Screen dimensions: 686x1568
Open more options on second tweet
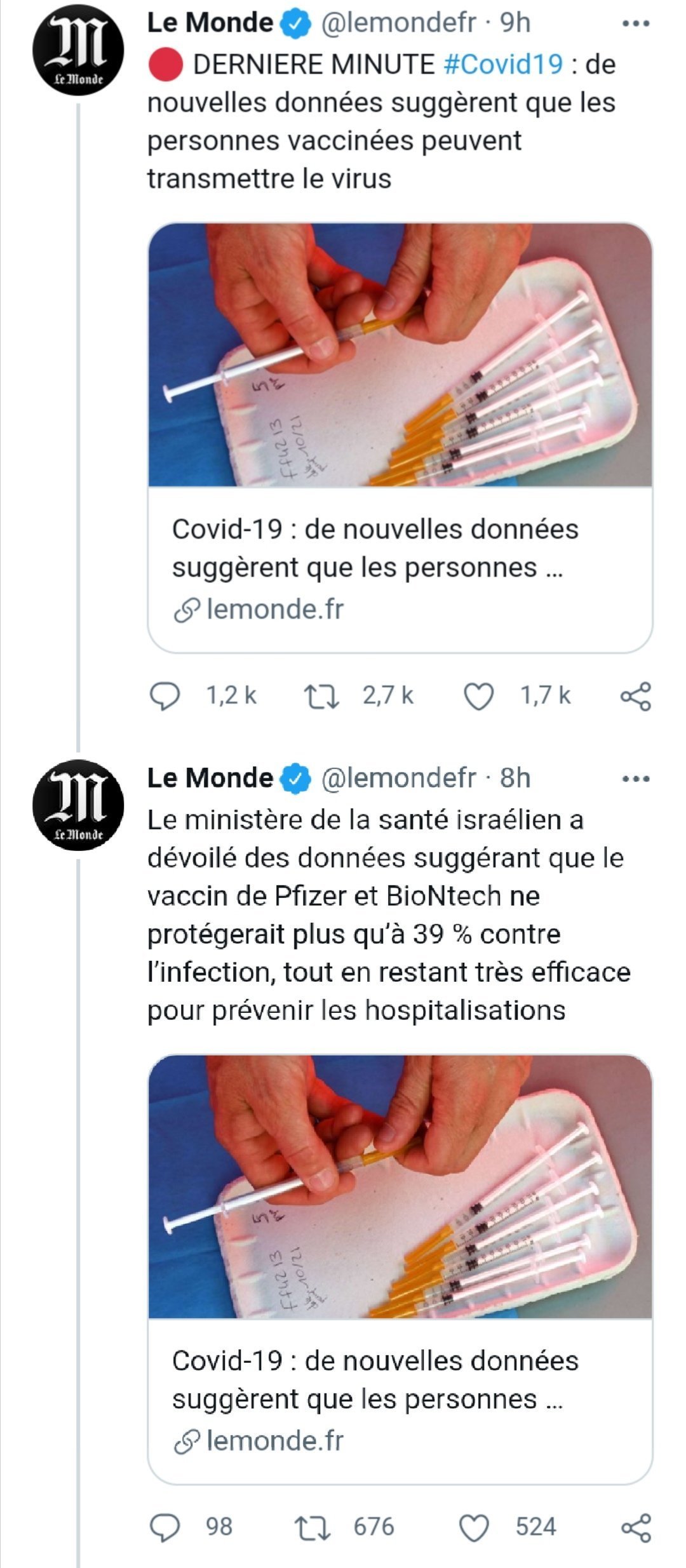pyautogui.click(x=635, y=779)
